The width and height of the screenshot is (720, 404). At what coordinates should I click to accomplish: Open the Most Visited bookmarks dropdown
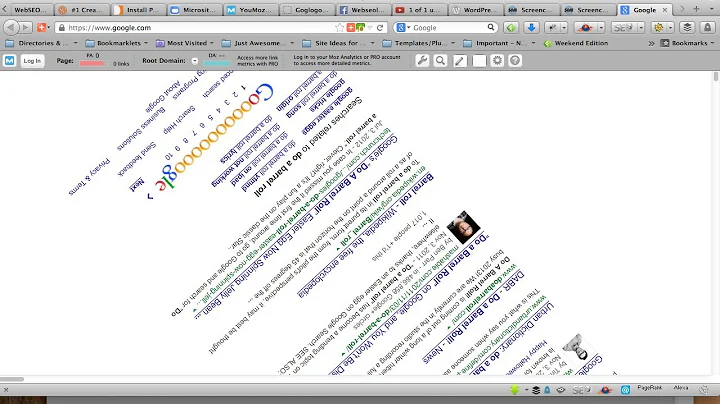pyautogui.click(x=185, y=43)
